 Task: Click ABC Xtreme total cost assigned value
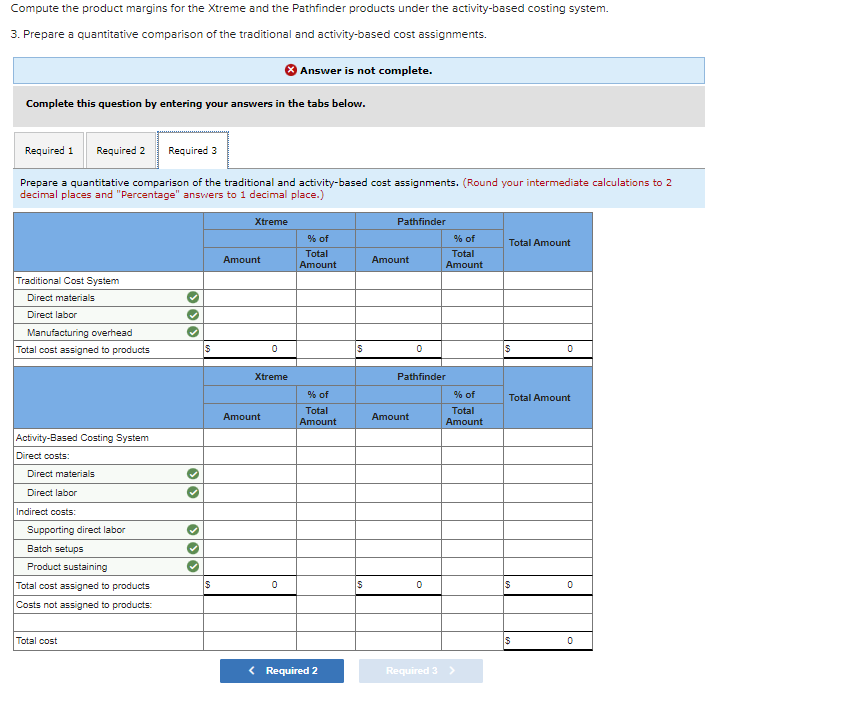pyautogui.click(x=250, y=585)
